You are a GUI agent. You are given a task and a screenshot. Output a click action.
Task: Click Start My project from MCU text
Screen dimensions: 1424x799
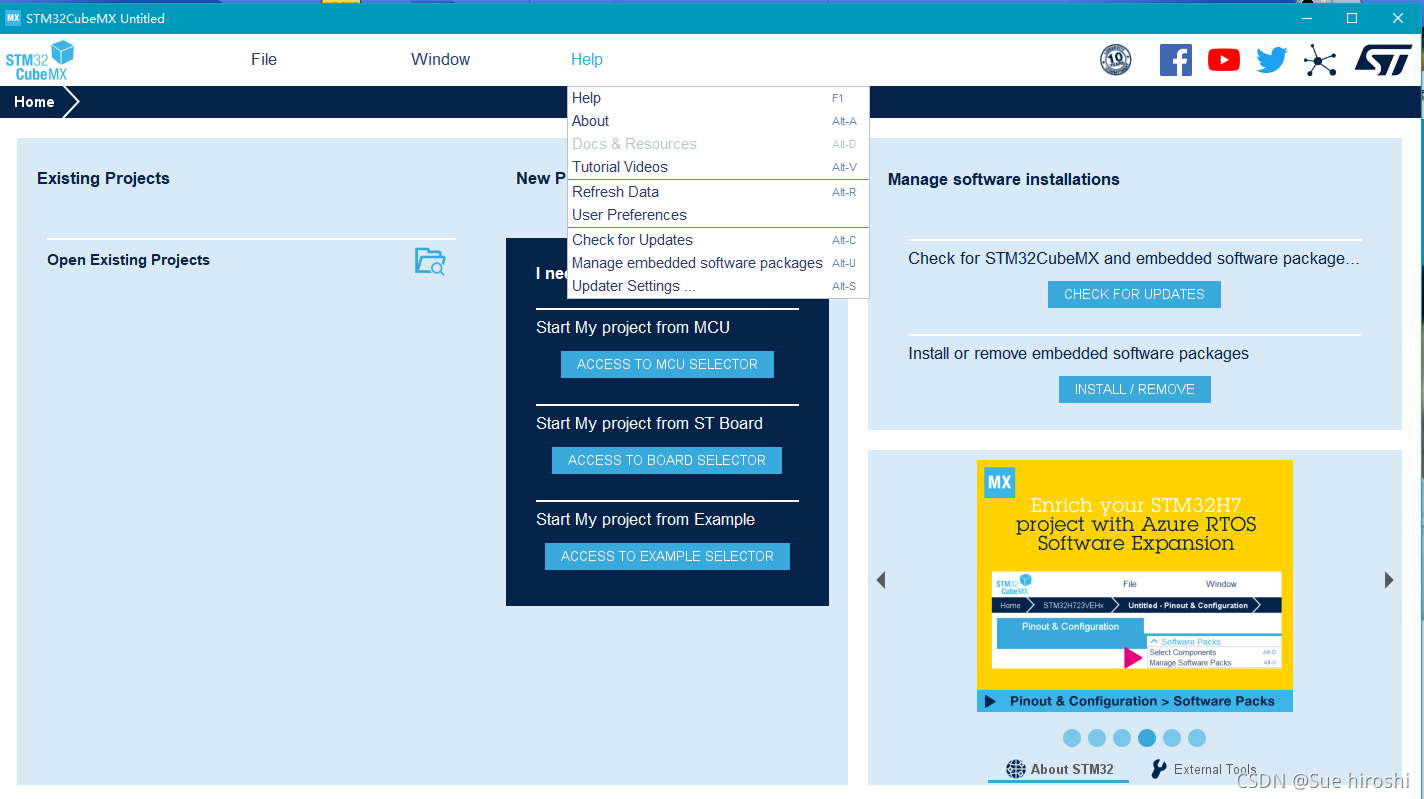coord(633,327)
